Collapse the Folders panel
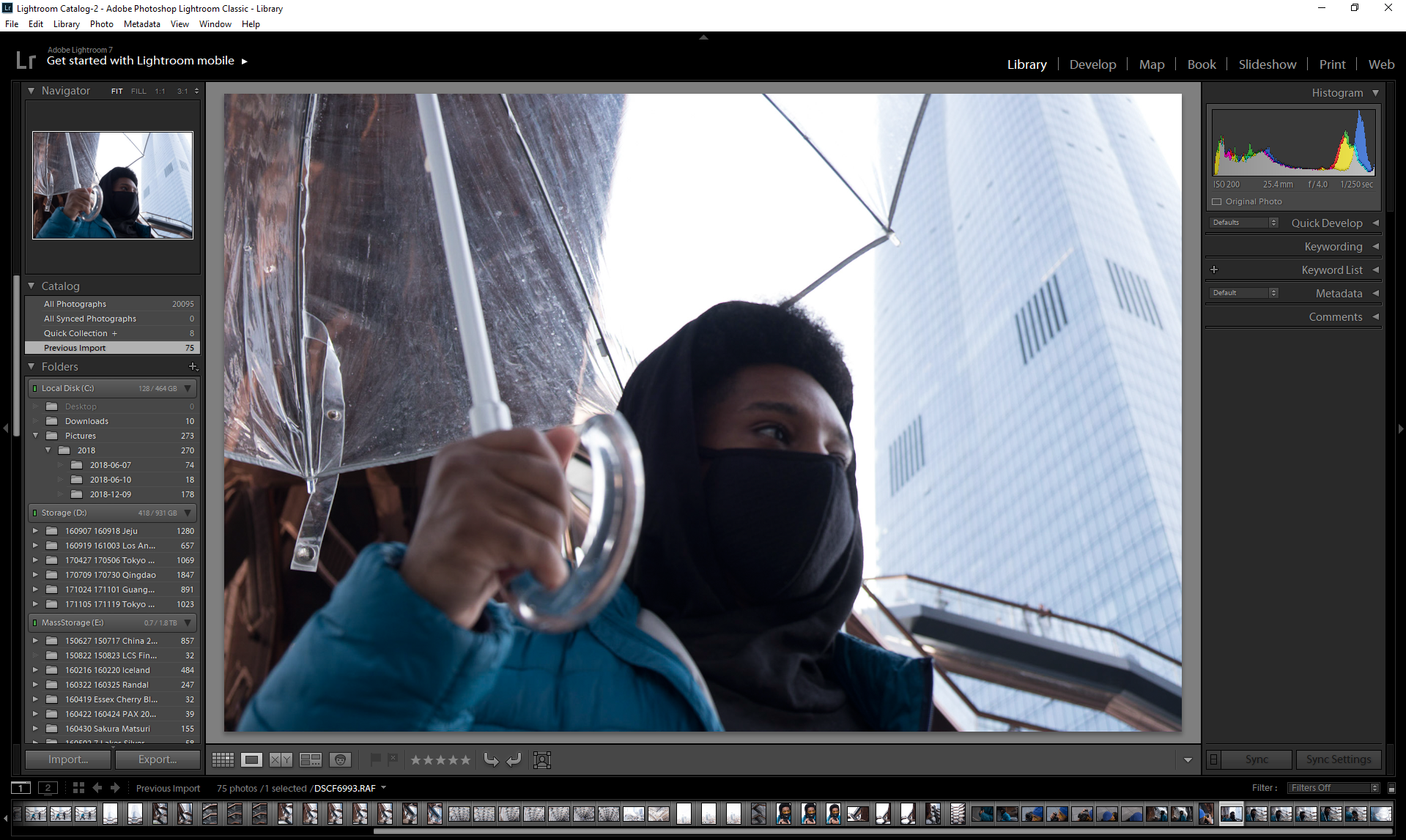This screenshot has height=840, width=1406. click(32, 366)
